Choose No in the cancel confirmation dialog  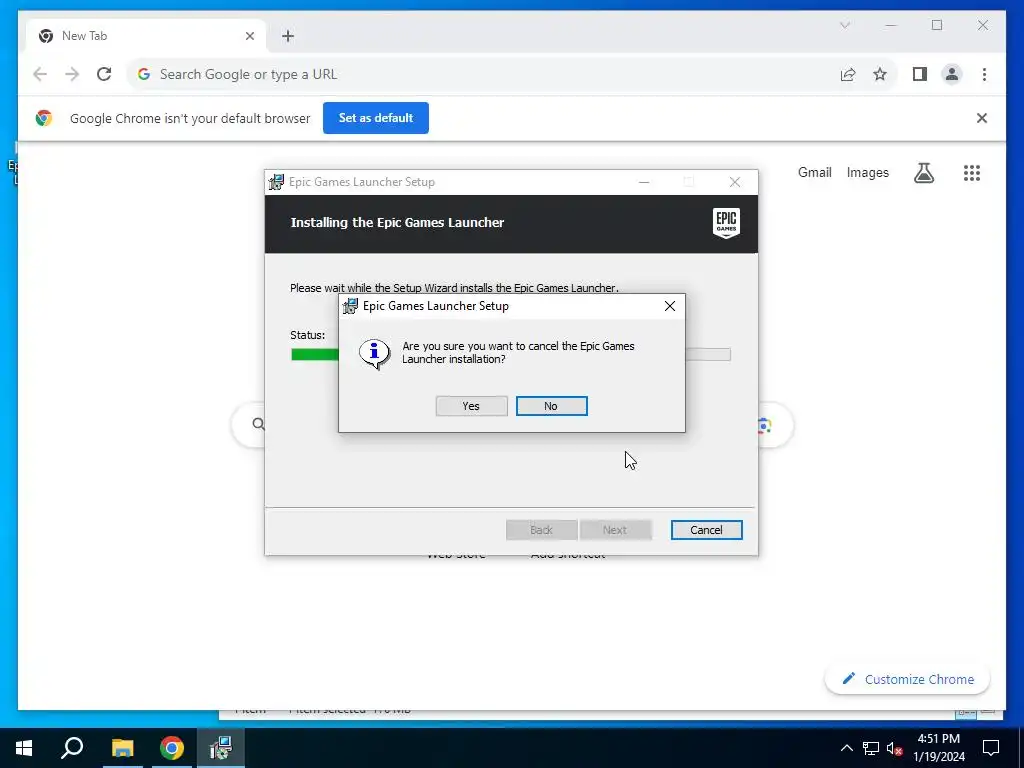point(551,406)
